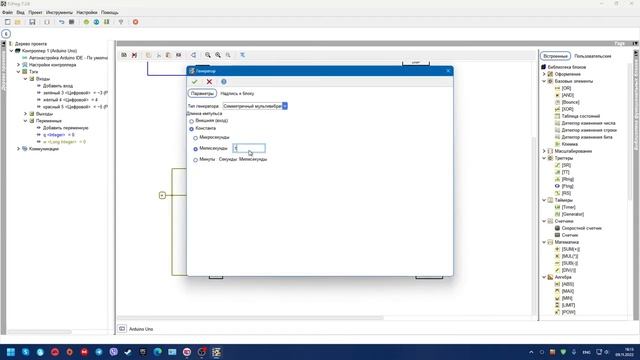
Task: Open the 'Тип генератора' dropdown
Action: click(x=284, y=106)
